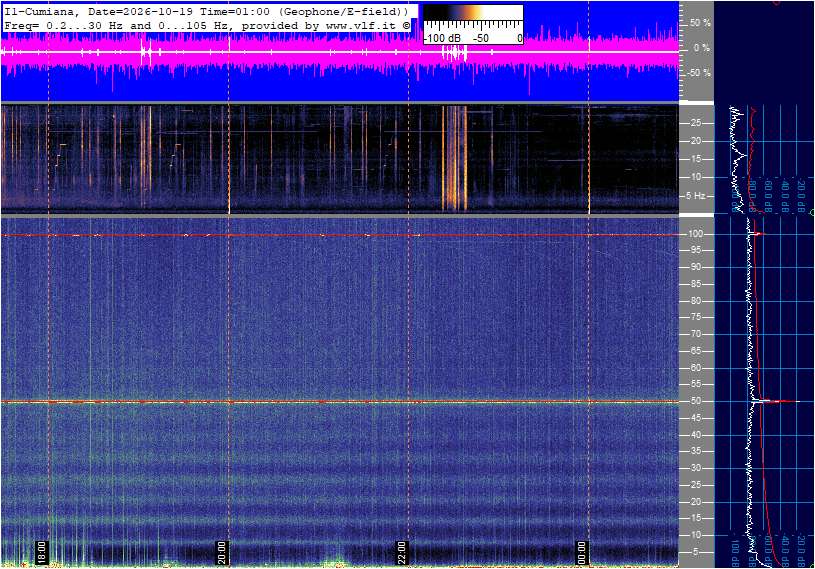The image size is (815, 569).
Task: Click the 25 tick on upper geophone axis
Action: click(695, 123)
